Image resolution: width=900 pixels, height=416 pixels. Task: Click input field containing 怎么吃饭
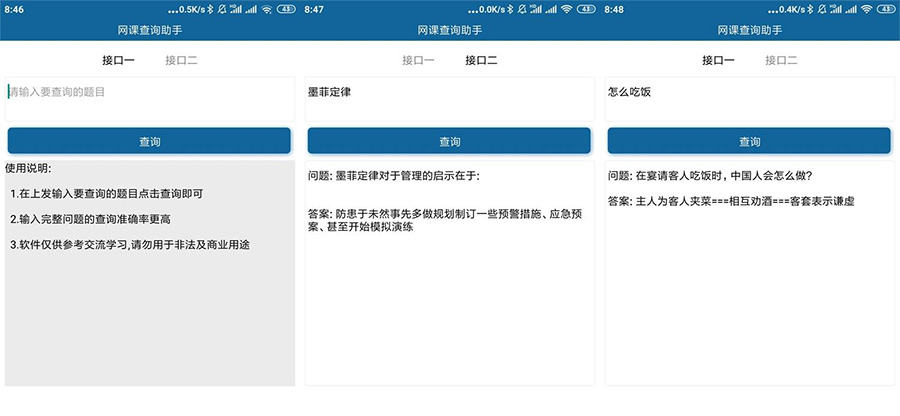pyautogui.click(x=750, y=99)
